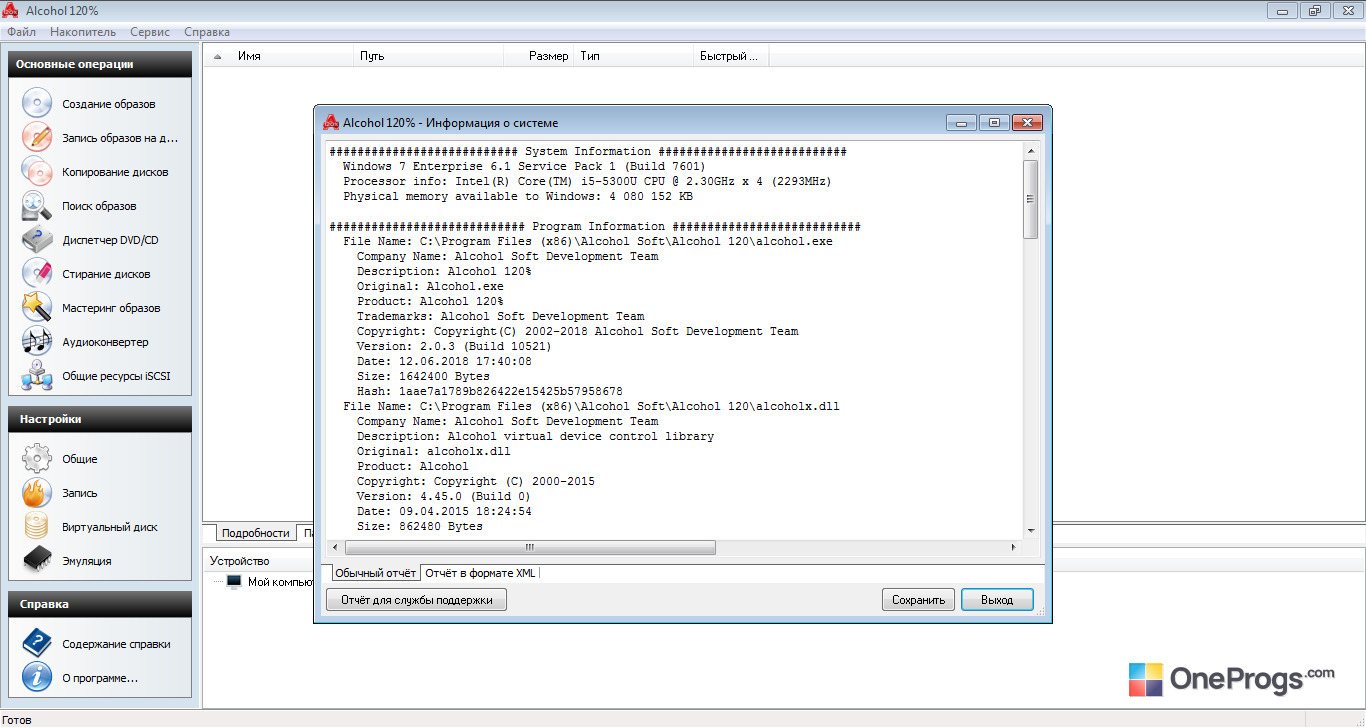Click the Эмуляция link
This screenshot has height=728, width=1366.
point(87,561)
